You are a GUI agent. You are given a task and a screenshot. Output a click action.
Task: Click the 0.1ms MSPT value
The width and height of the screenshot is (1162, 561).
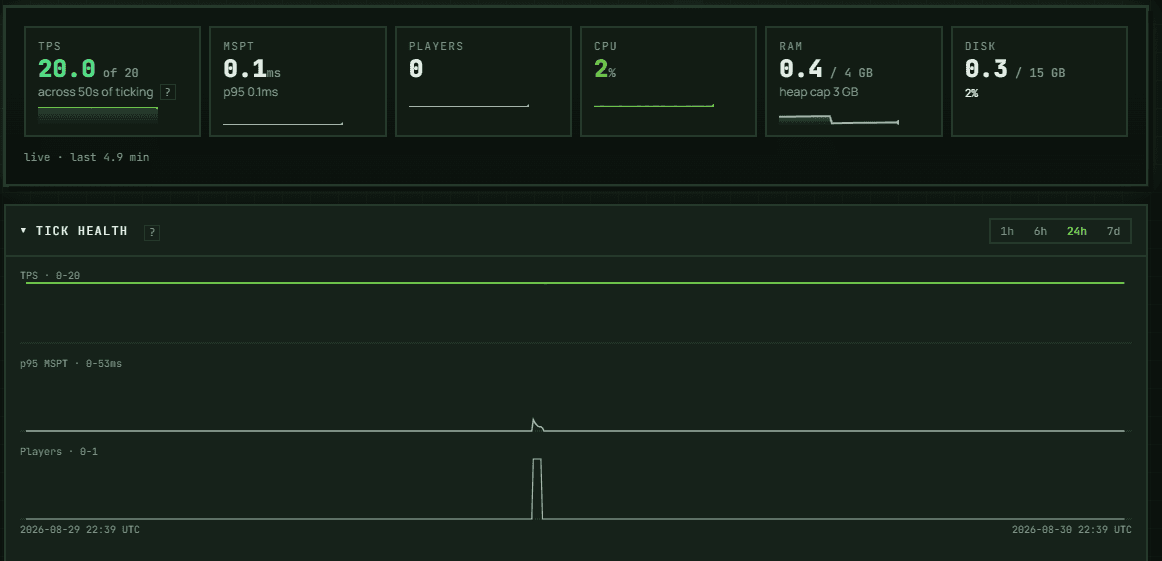[x=252, y=70]
